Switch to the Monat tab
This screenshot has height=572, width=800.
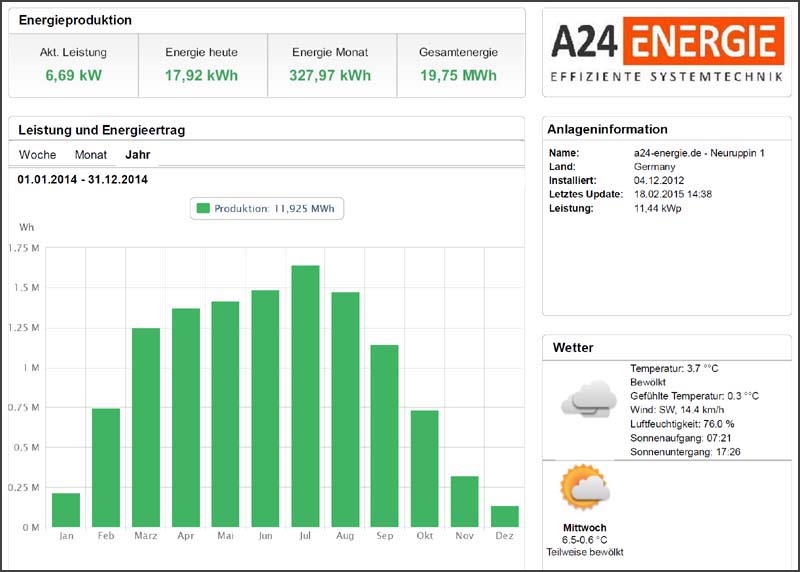tap(91, 155)
